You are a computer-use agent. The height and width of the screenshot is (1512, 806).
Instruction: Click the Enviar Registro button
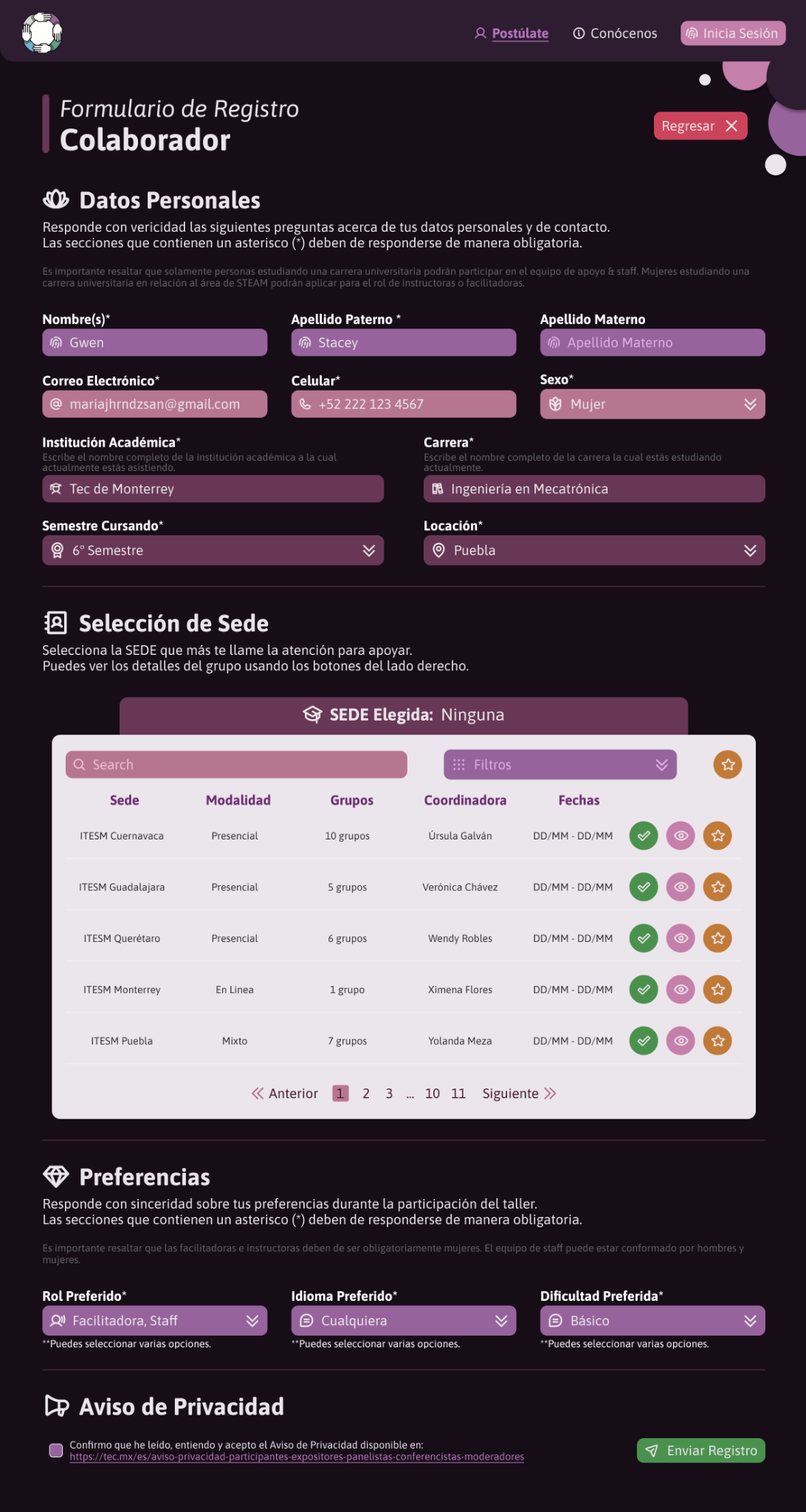[x=700, y=1450]
